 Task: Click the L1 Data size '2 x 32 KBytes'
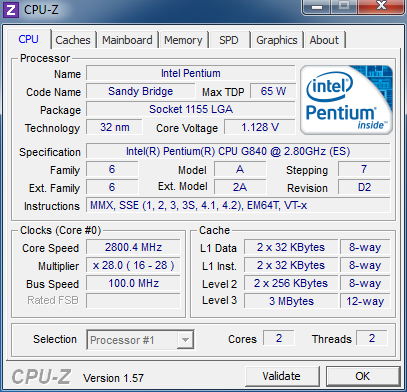(291, 247)
